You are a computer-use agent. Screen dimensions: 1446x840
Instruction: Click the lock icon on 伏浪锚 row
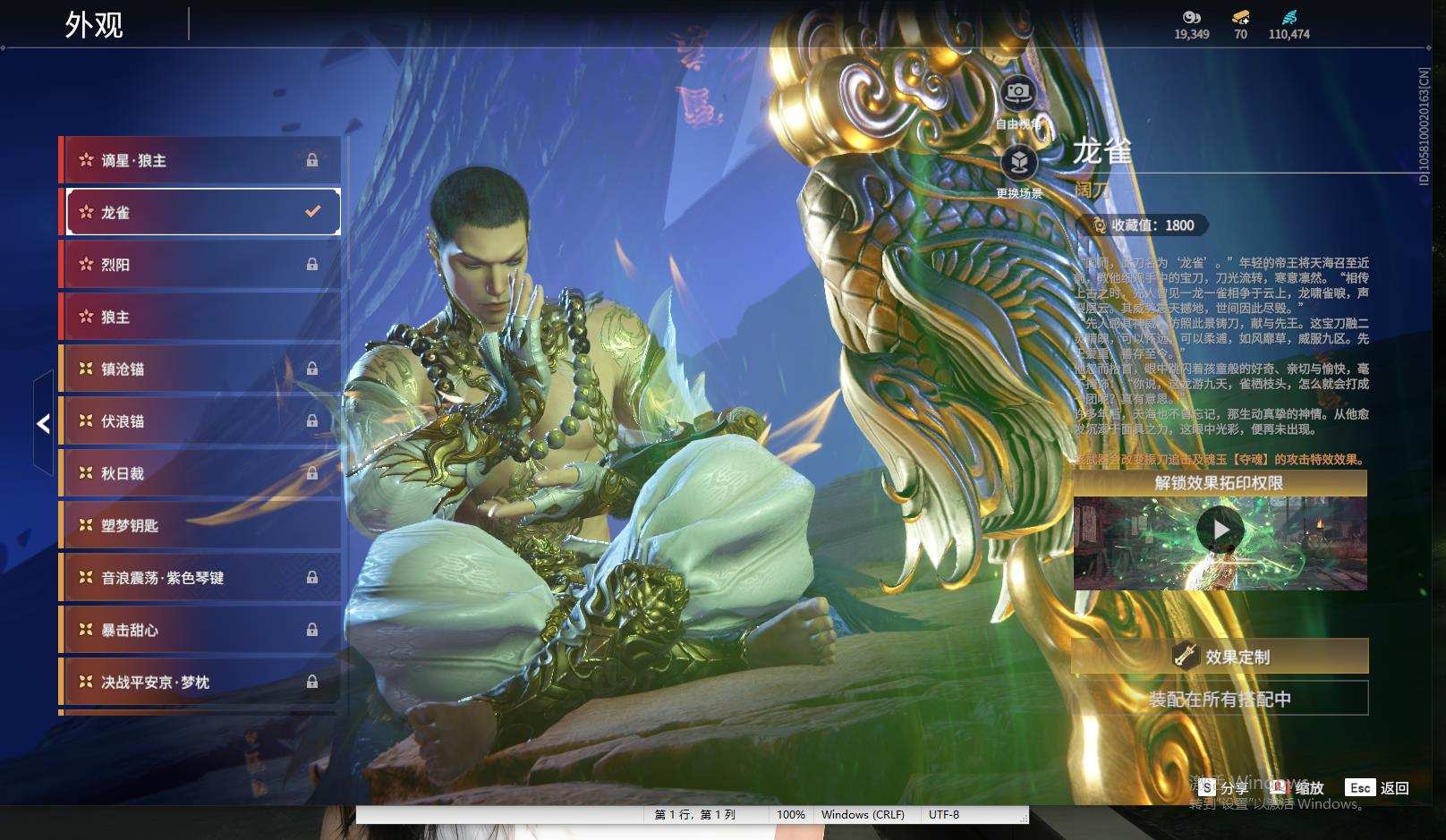click(312, 420)
